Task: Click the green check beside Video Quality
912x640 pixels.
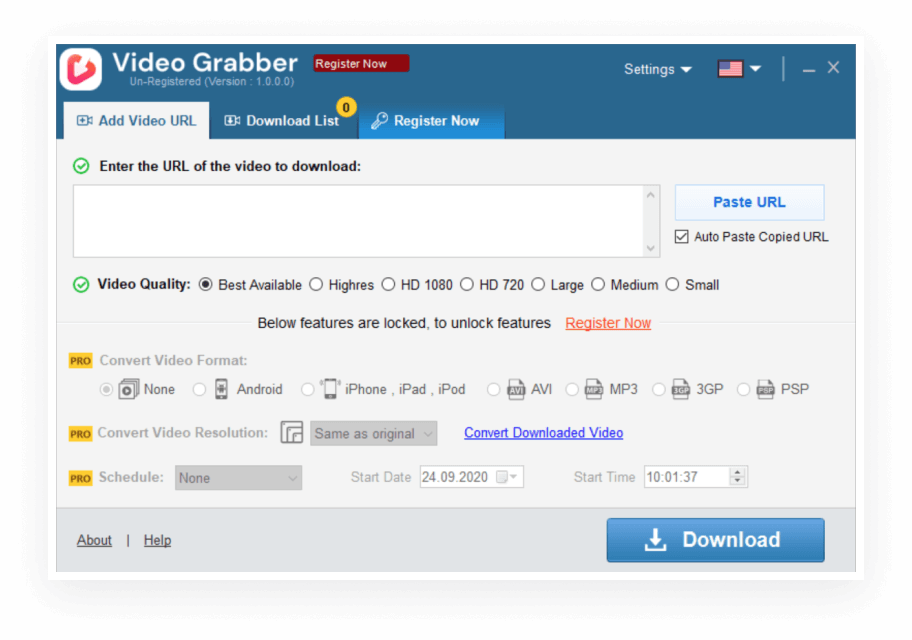Action: (81, 285)
